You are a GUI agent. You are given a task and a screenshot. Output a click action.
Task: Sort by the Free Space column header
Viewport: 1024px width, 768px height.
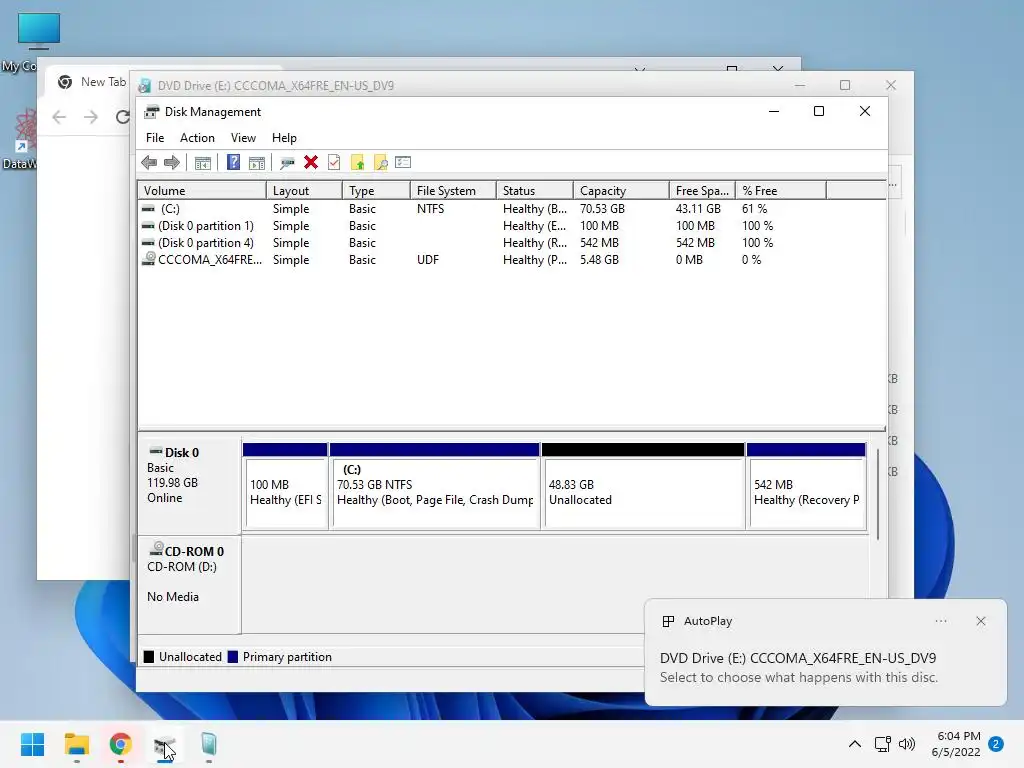click(x=702, y=191)
